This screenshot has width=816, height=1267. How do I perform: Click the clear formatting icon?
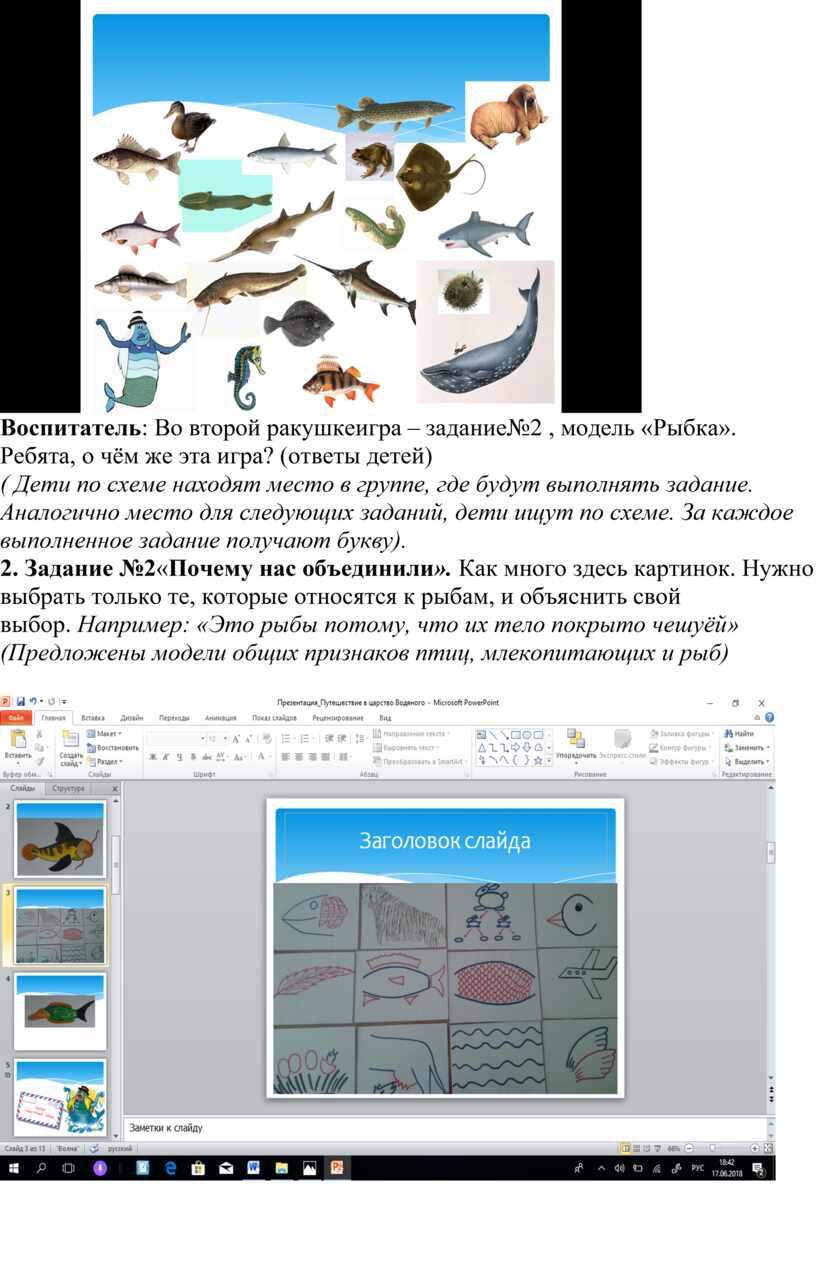pyautogui.click(x=266, y=738)
